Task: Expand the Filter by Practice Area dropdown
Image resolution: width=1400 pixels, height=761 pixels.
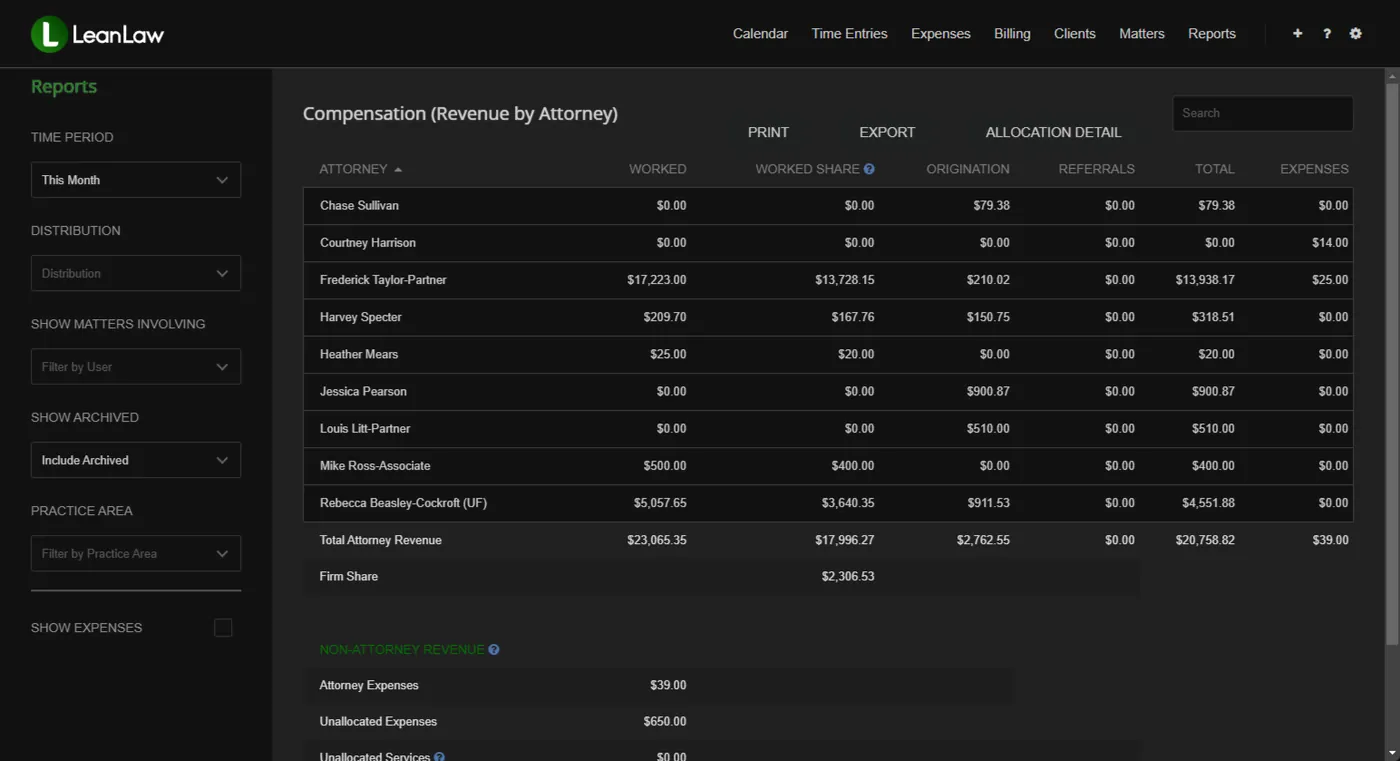Action: 136,553
